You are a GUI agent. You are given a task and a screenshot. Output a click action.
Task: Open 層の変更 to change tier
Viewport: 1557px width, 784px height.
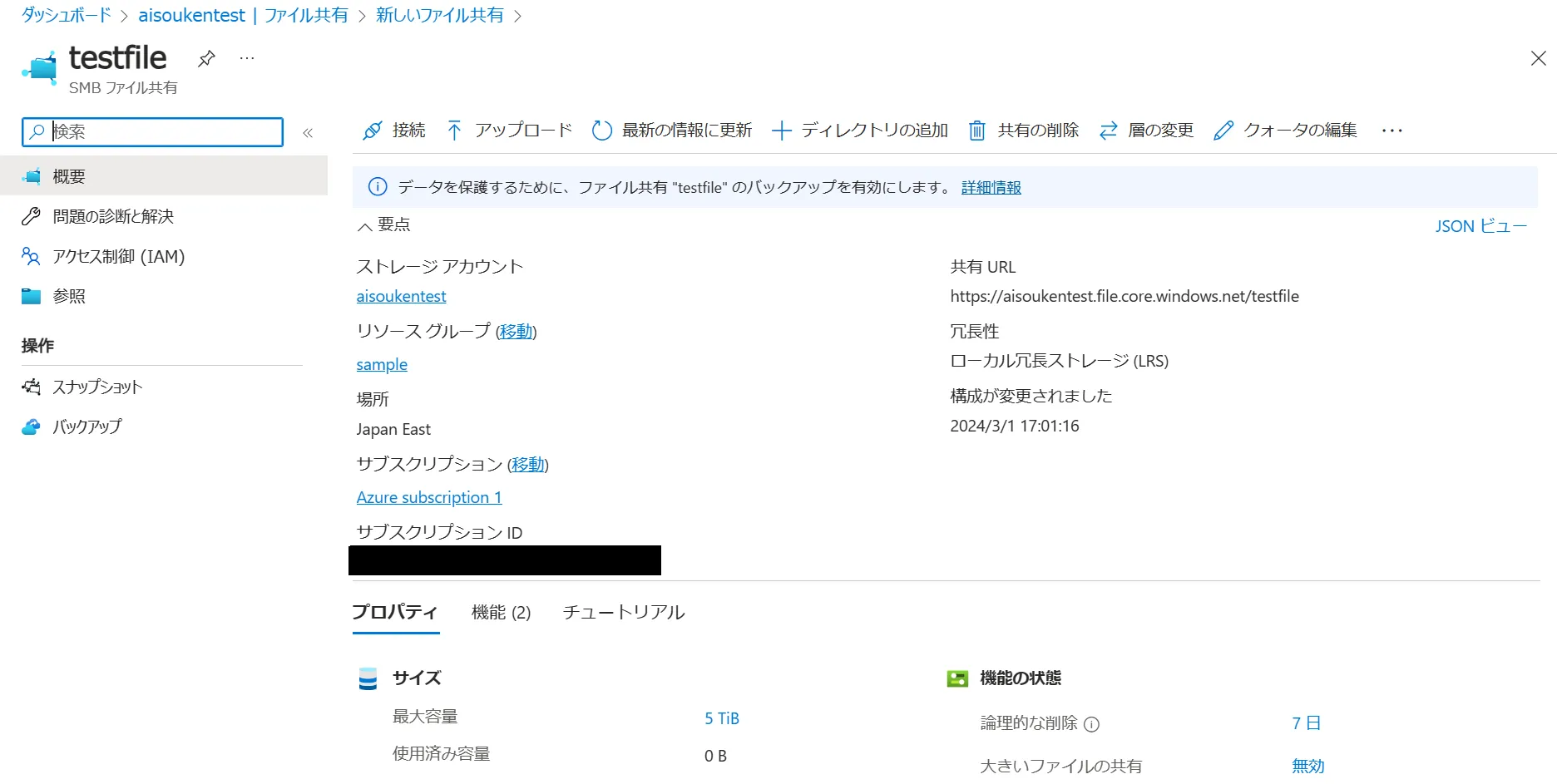pyautogui.click(x=1146, y=131)
